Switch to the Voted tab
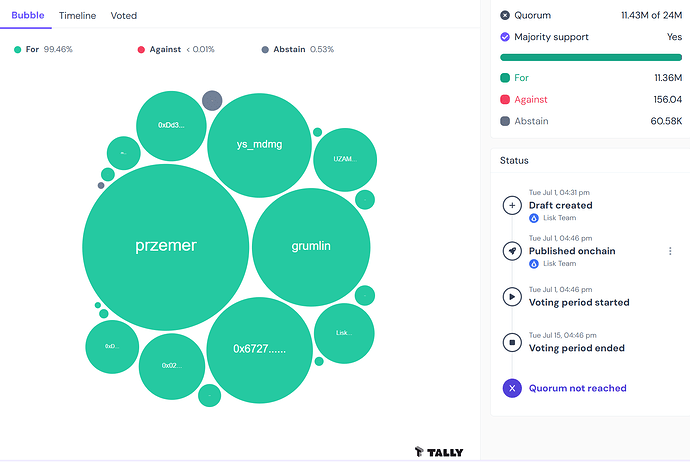Image resolution: width=690 pixels, height=462 pixels. (124, 15)
